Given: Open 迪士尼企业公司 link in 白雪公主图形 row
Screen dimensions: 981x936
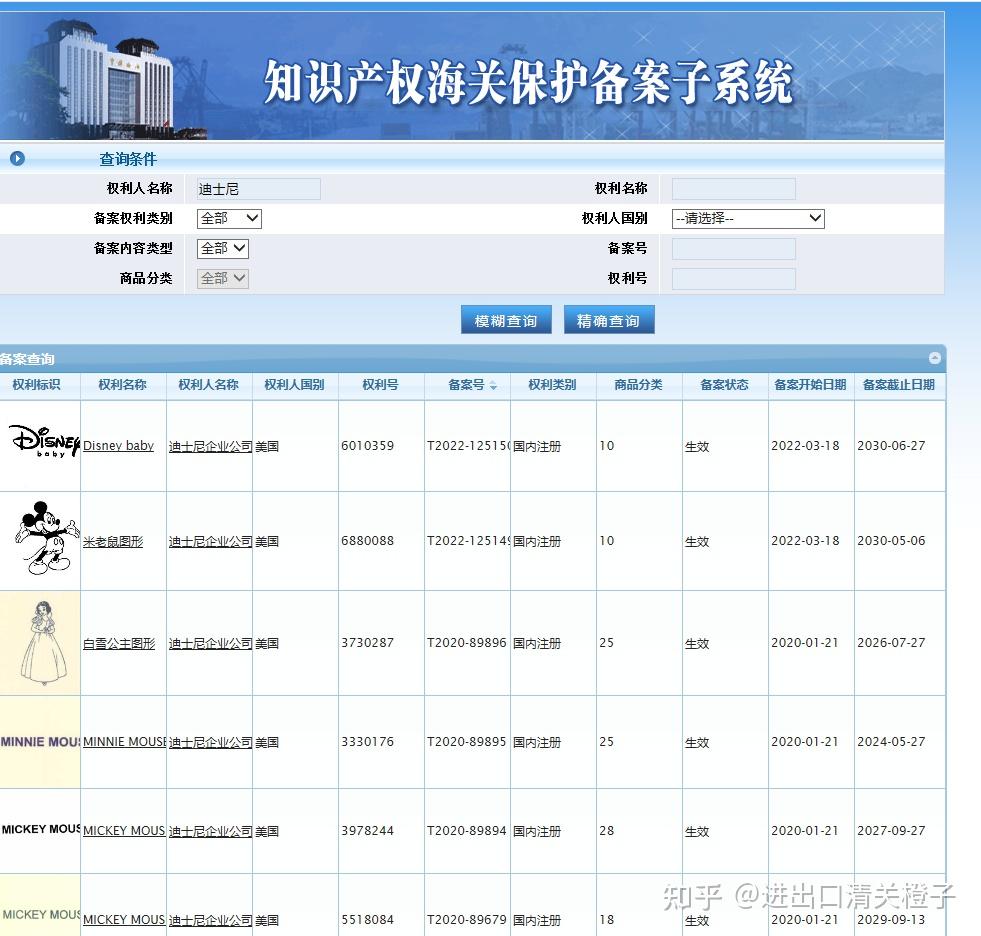Looking at the screenshot, I should pyautogui.click(x=210, y=643).
